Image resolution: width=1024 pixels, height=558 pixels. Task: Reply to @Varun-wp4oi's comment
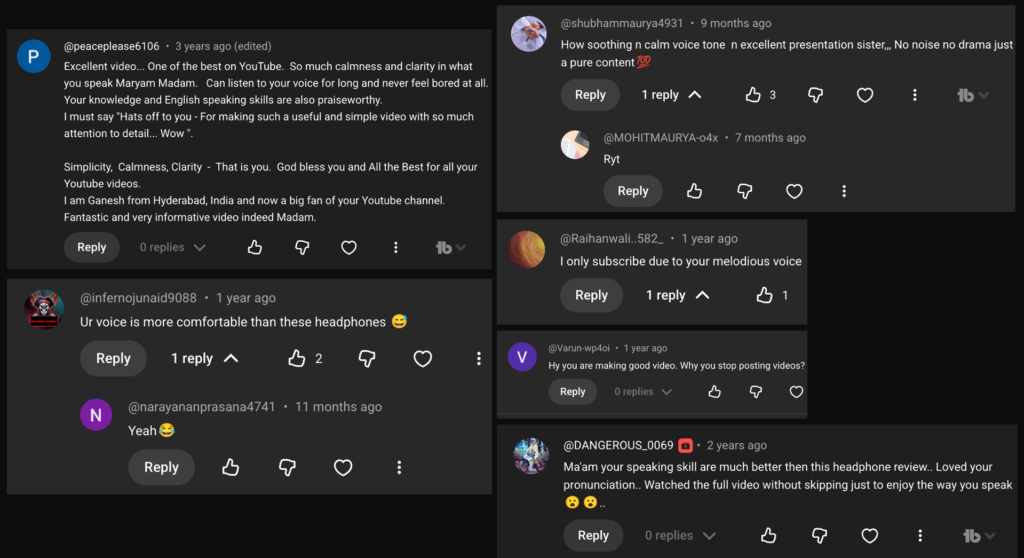tap(573, 392)
